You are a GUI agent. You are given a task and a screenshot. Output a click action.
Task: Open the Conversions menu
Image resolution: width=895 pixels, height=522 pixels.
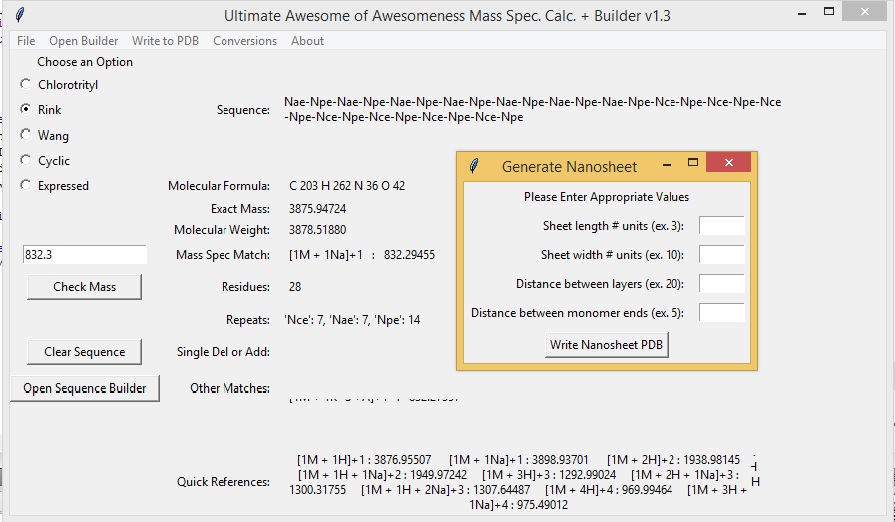click(x=245, y=41)
